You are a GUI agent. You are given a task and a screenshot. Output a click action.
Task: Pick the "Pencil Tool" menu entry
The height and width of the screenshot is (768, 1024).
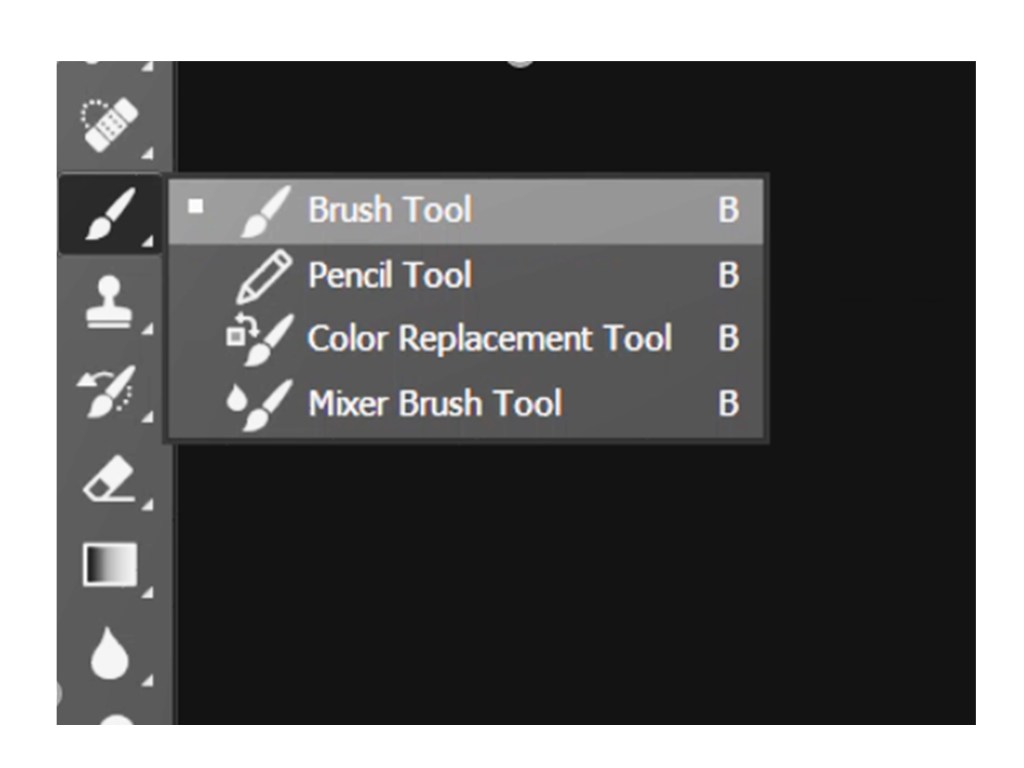pos(390,275)
